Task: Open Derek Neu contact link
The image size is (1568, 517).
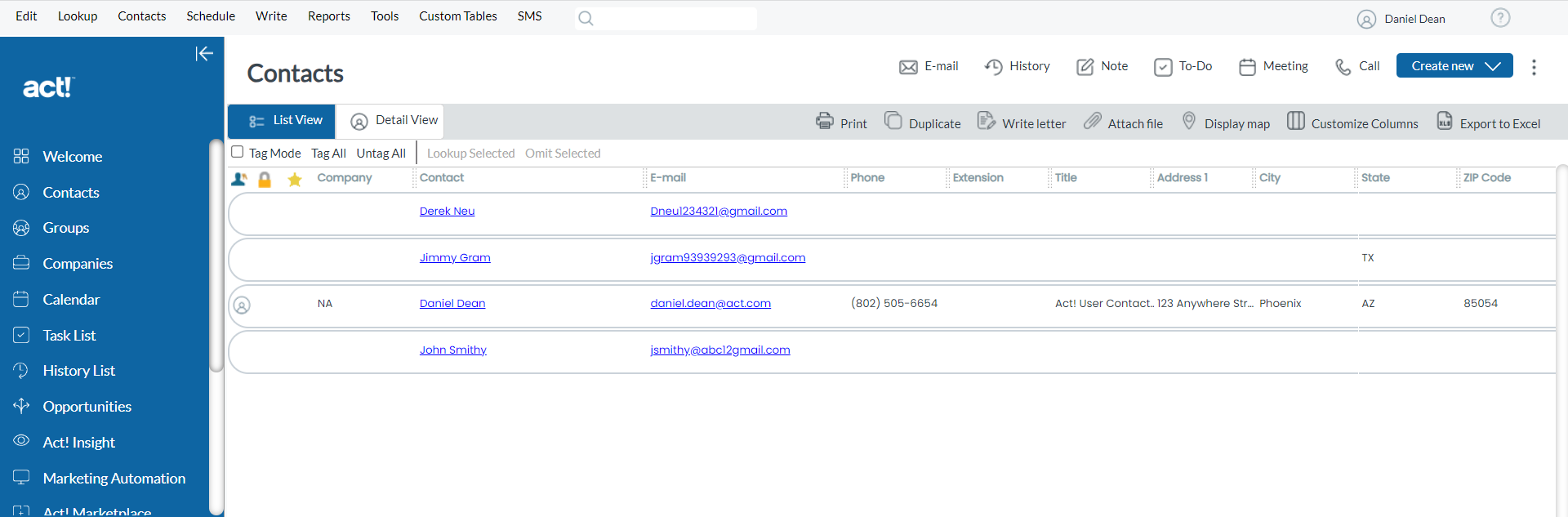Action: point(447,212)
